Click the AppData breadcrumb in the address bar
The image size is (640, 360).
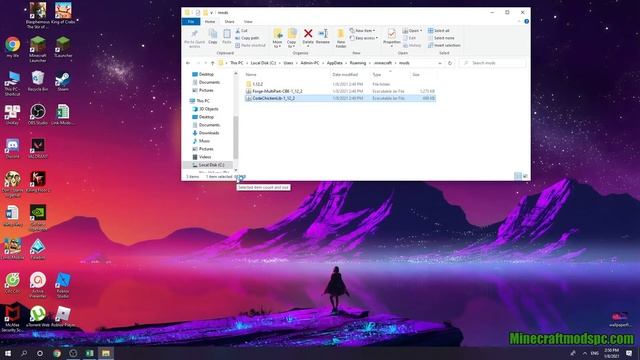(335, 63)
